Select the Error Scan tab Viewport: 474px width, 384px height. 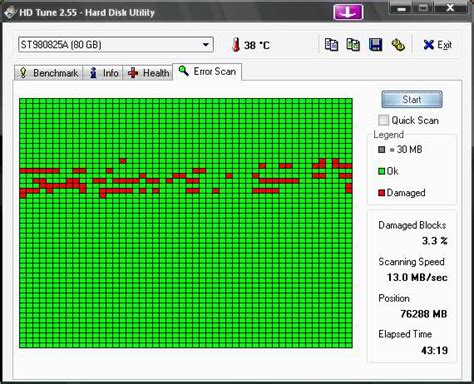click(207, 72)
